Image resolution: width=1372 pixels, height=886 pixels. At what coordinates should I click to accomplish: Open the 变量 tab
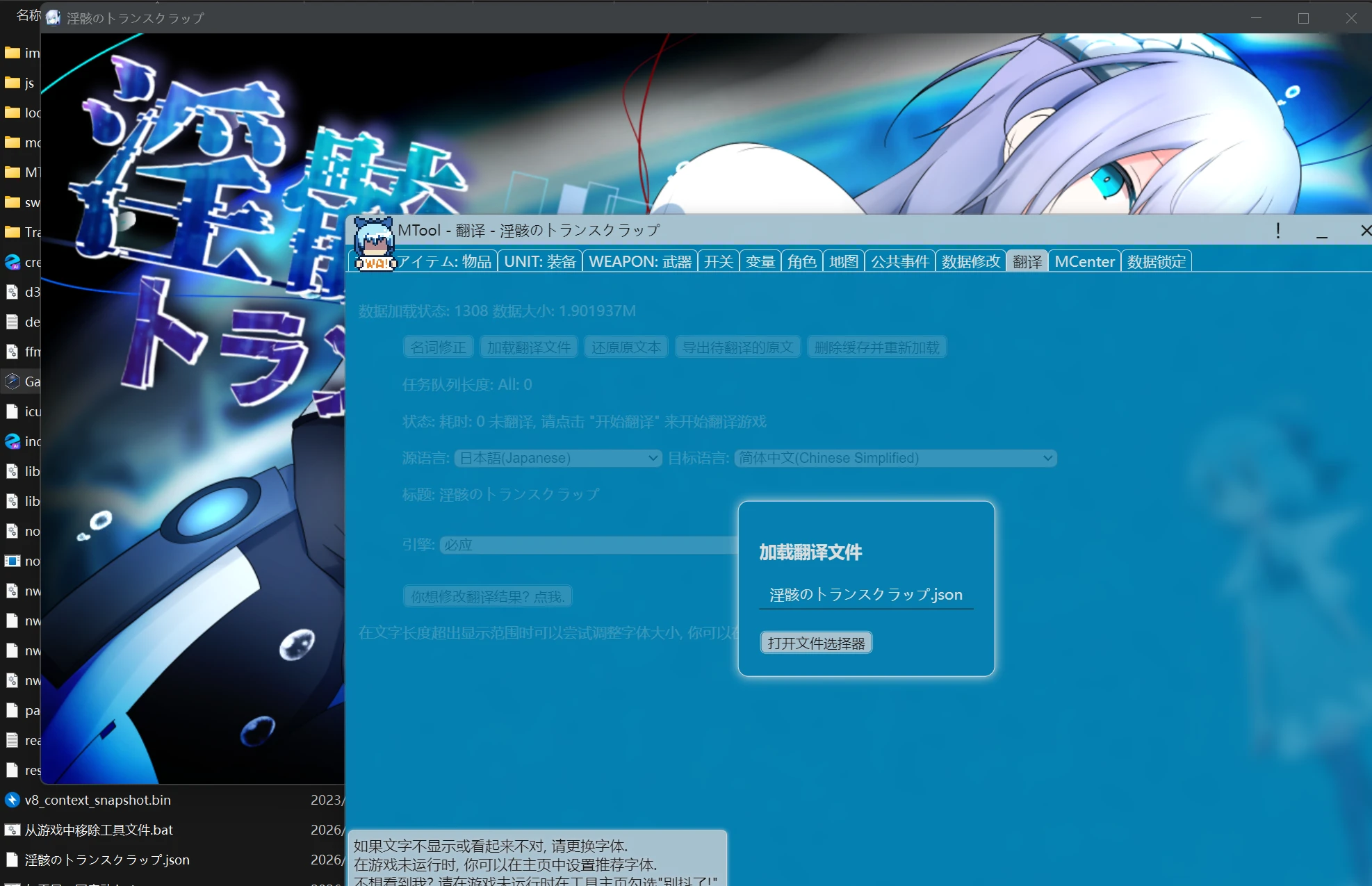[760, 261]
